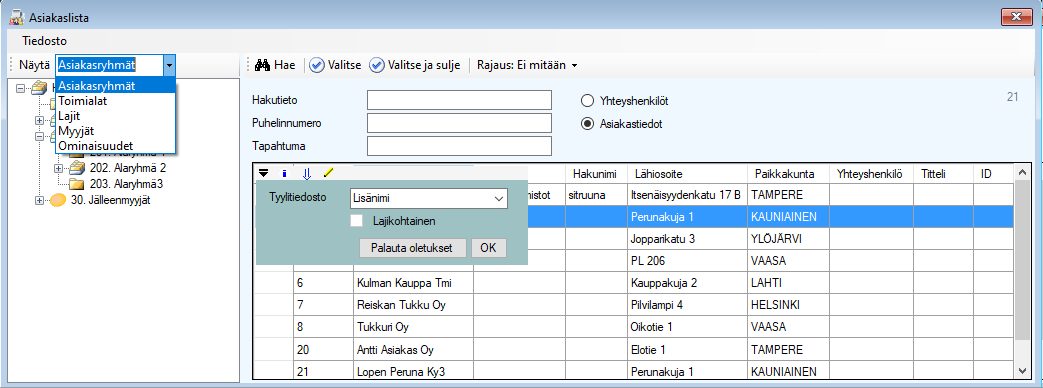Image resolution: width=1043 pixels, height=388 pixels.
Task: Select 203. Alaryhmä3 tree item
Action: (x=126, y=183)
